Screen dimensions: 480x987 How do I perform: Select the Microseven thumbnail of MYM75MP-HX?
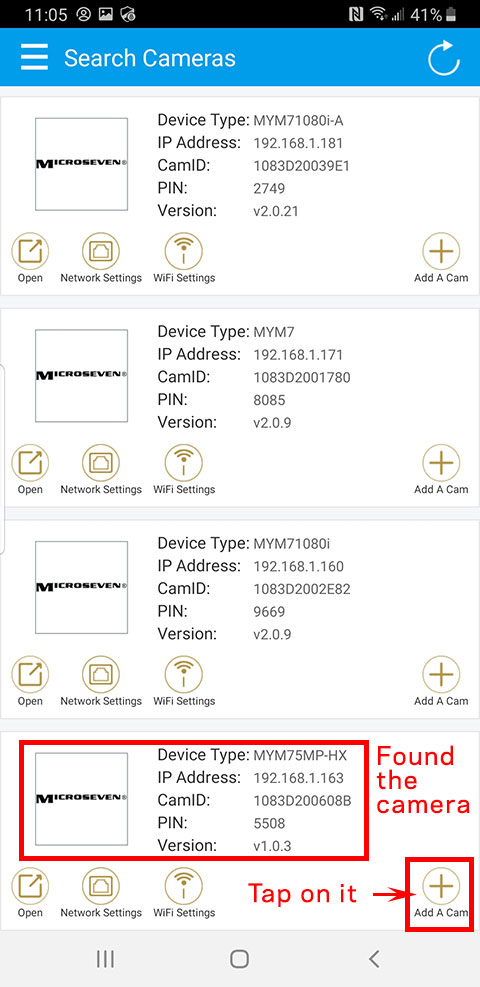(x=81, y=798)
